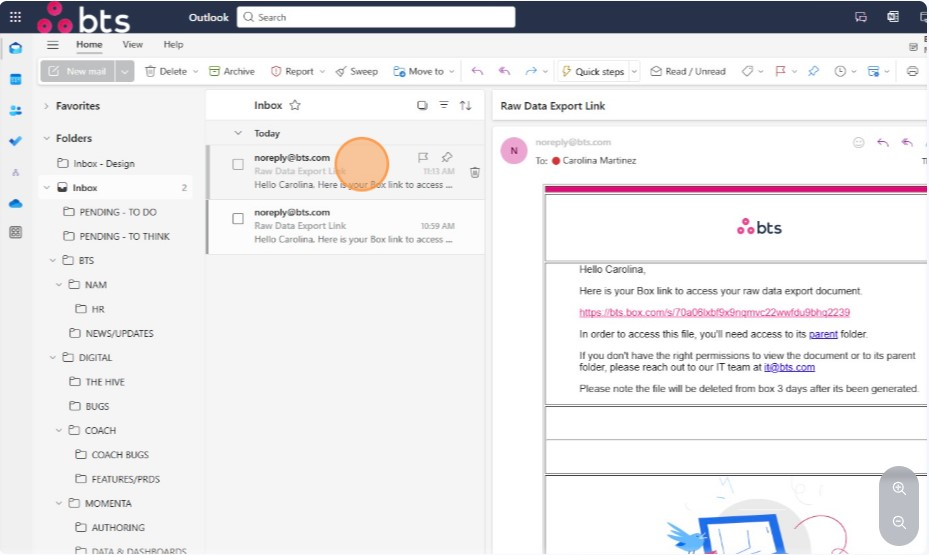The width and height of the screenshot is (929, 555).
Task: Open Calendar in the left app rail
Action: (15, 79)
